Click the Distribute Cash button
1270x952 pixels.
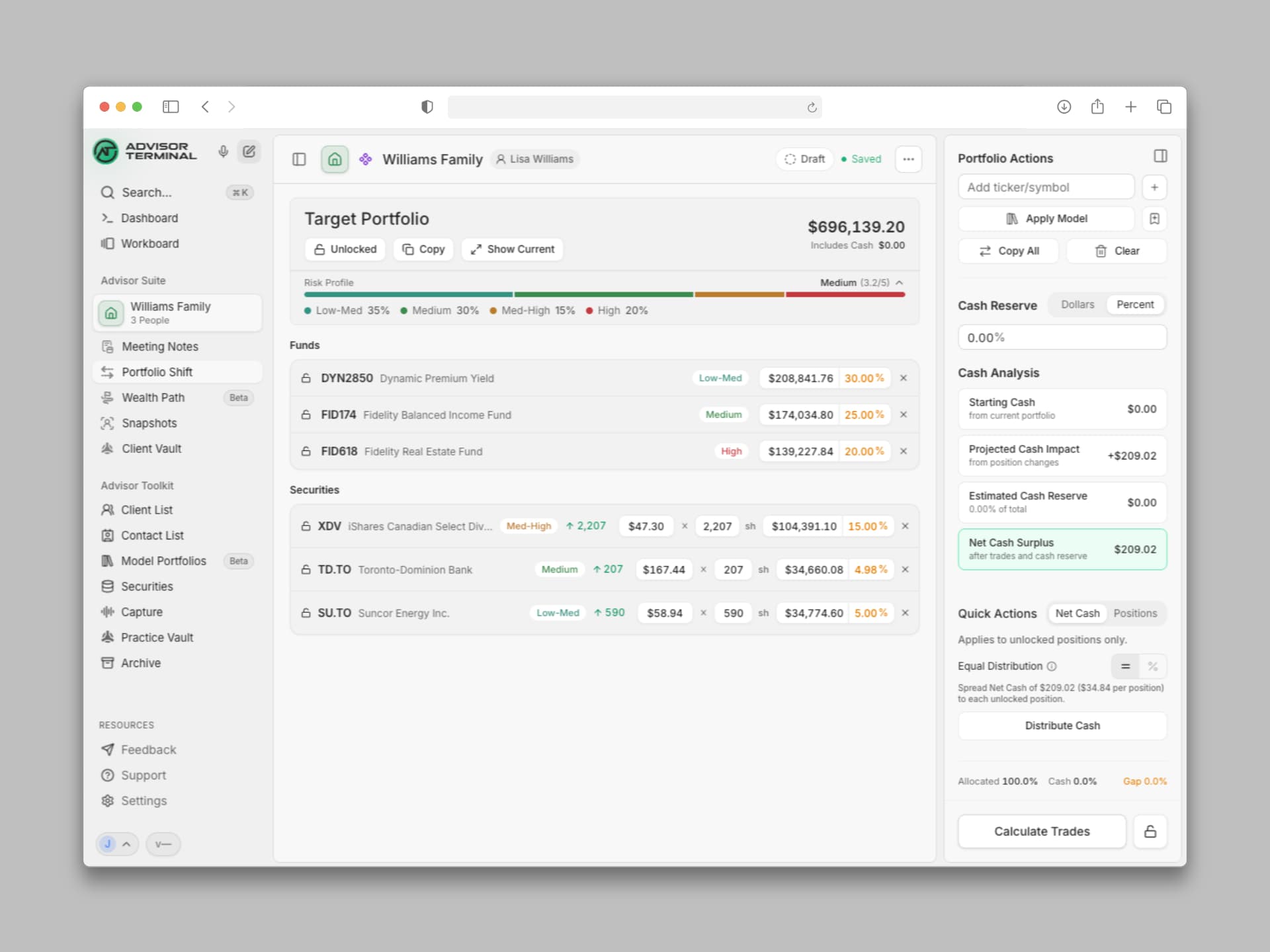(1062, 725)
